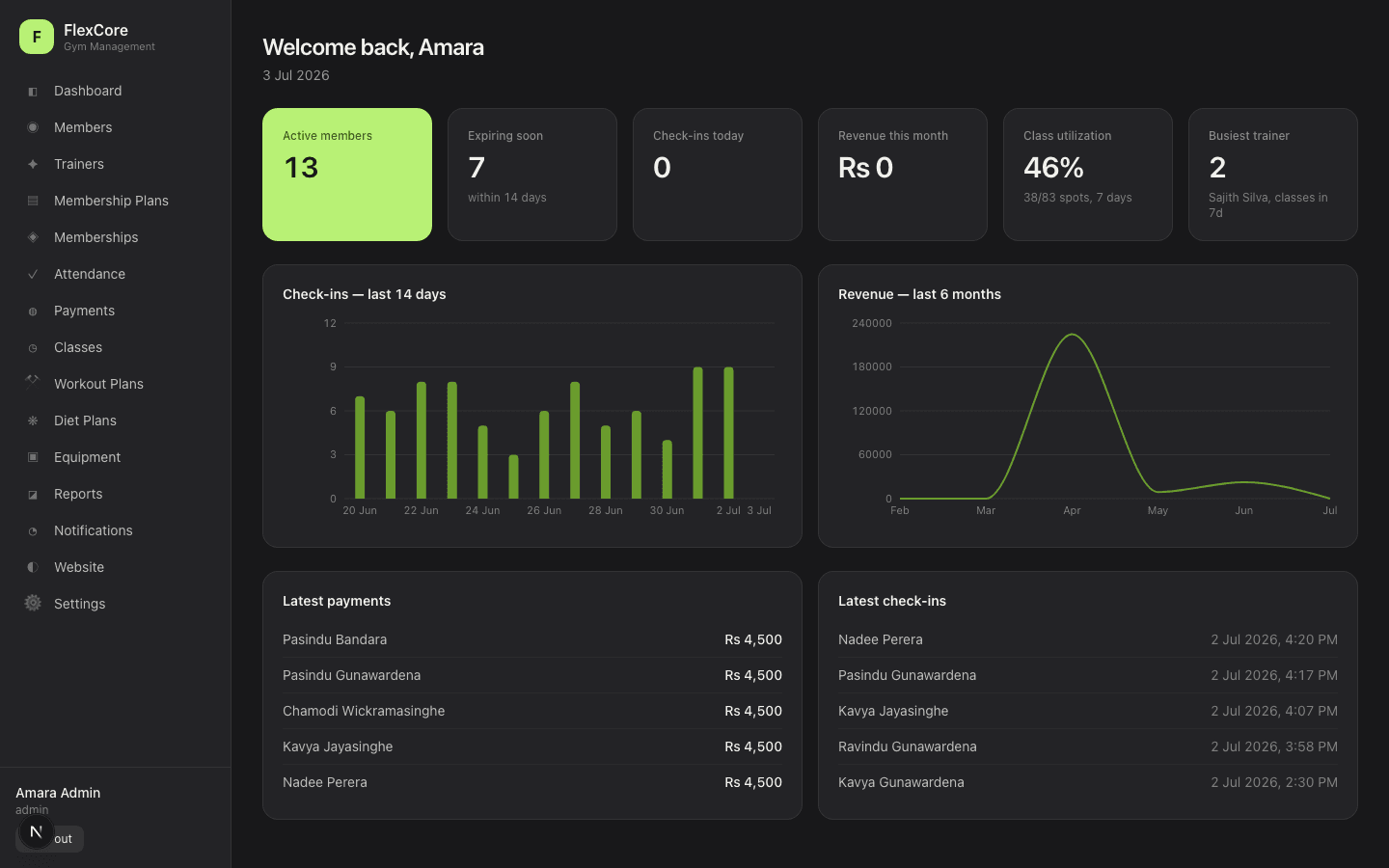The width and height of the screenshot is (1389, 868).
Task: Go to the Notifications page
Action: tap(116, 530)
